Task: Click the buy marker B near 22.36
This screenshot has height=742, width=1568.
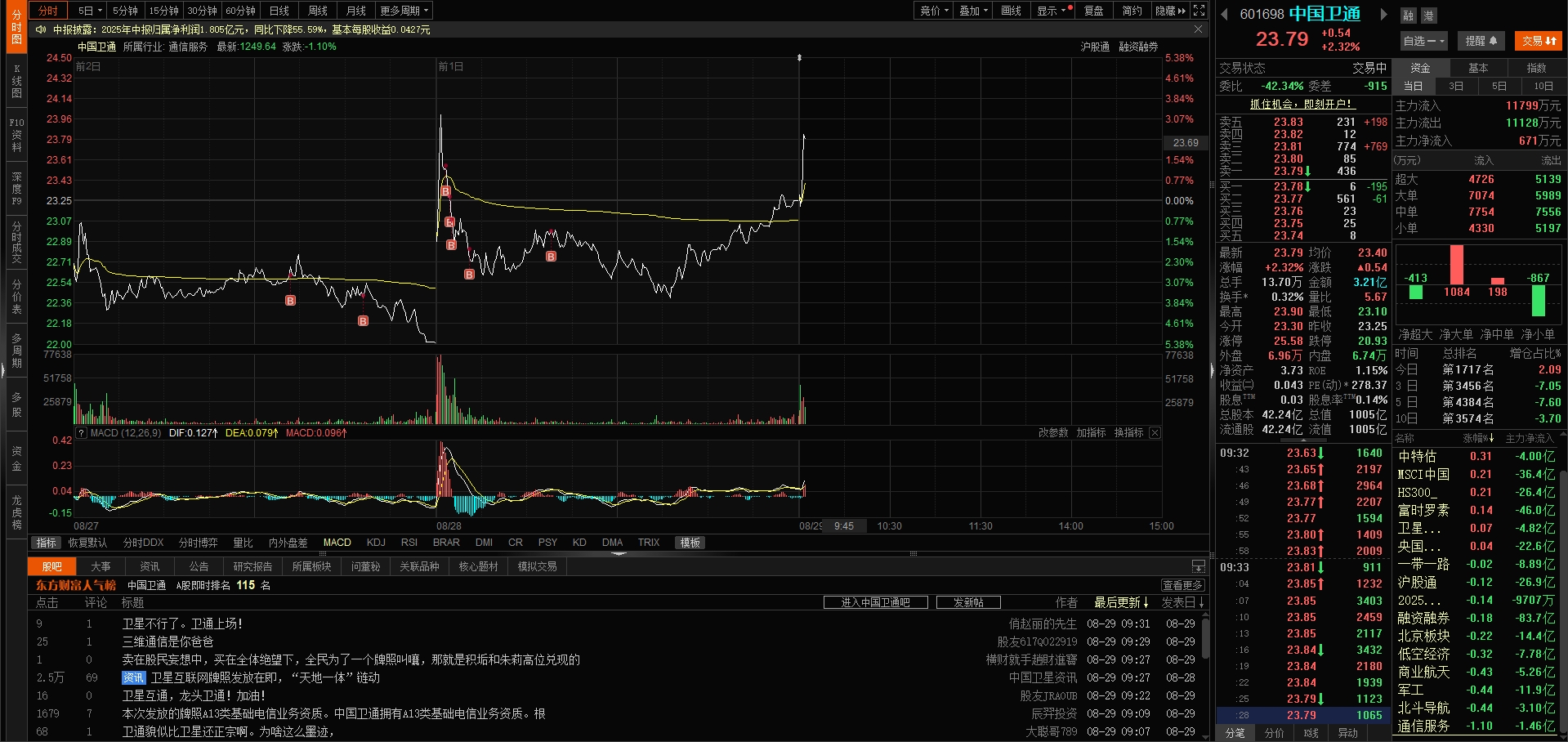Action: click(x=290, y=301)
